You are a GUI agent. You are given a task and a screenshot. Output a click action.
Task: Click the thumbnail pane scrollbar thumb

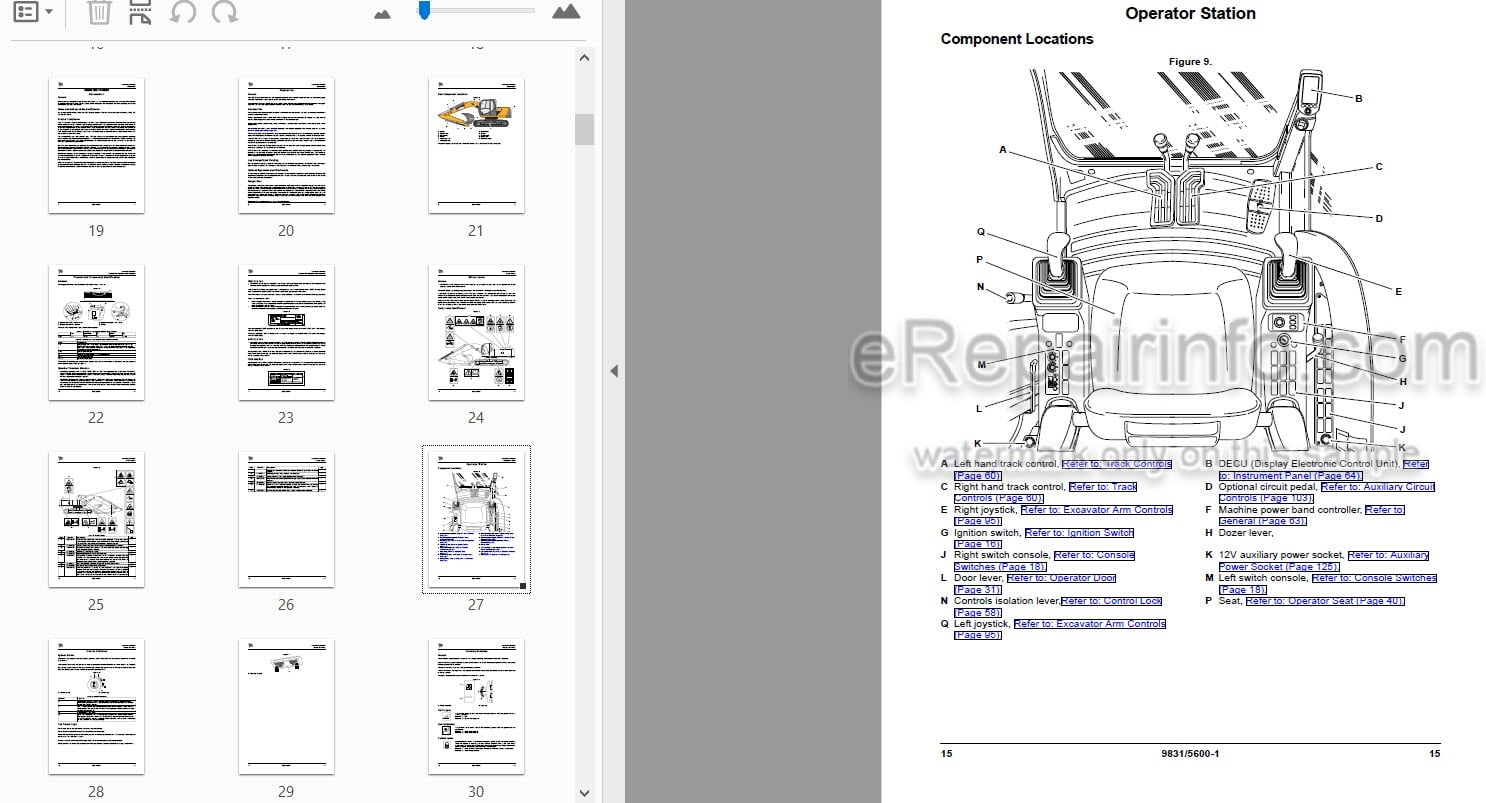584,129
